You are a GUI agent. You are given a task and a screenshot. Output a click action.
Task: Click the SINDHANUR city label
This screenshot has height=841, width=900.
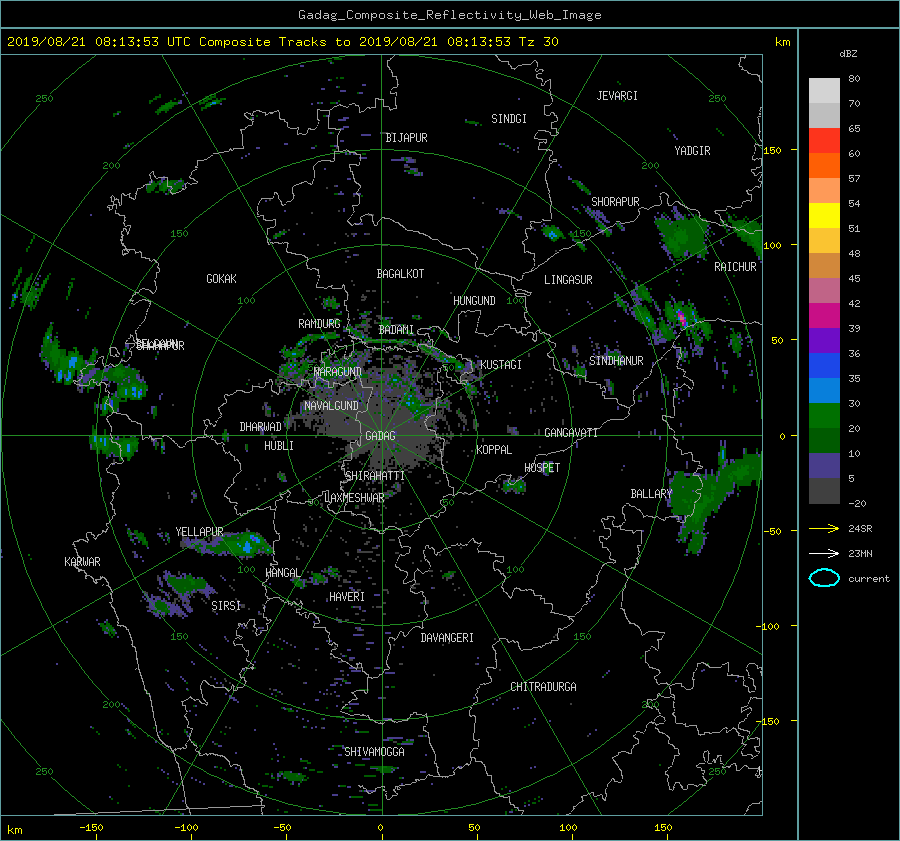pyautogui.click(x=616, y=361)
